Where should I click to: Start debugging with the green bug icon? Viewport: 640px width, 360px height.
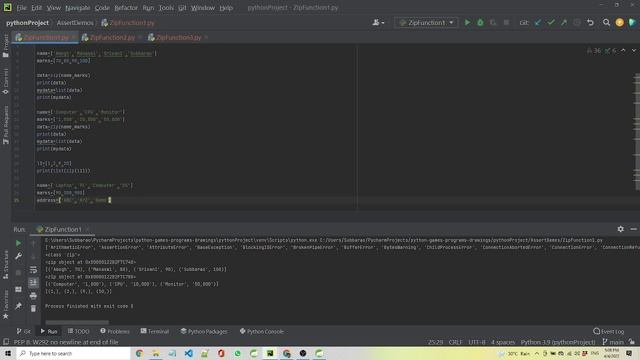[480, 22]
